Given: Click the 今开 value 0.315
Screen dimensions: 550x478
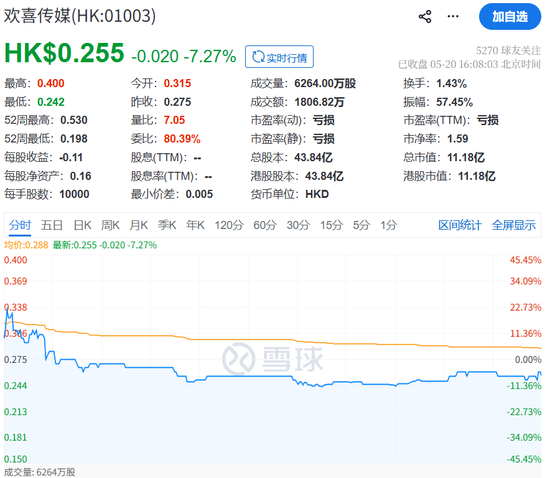Looking at the screenshot, I should [x=177, y=83].
